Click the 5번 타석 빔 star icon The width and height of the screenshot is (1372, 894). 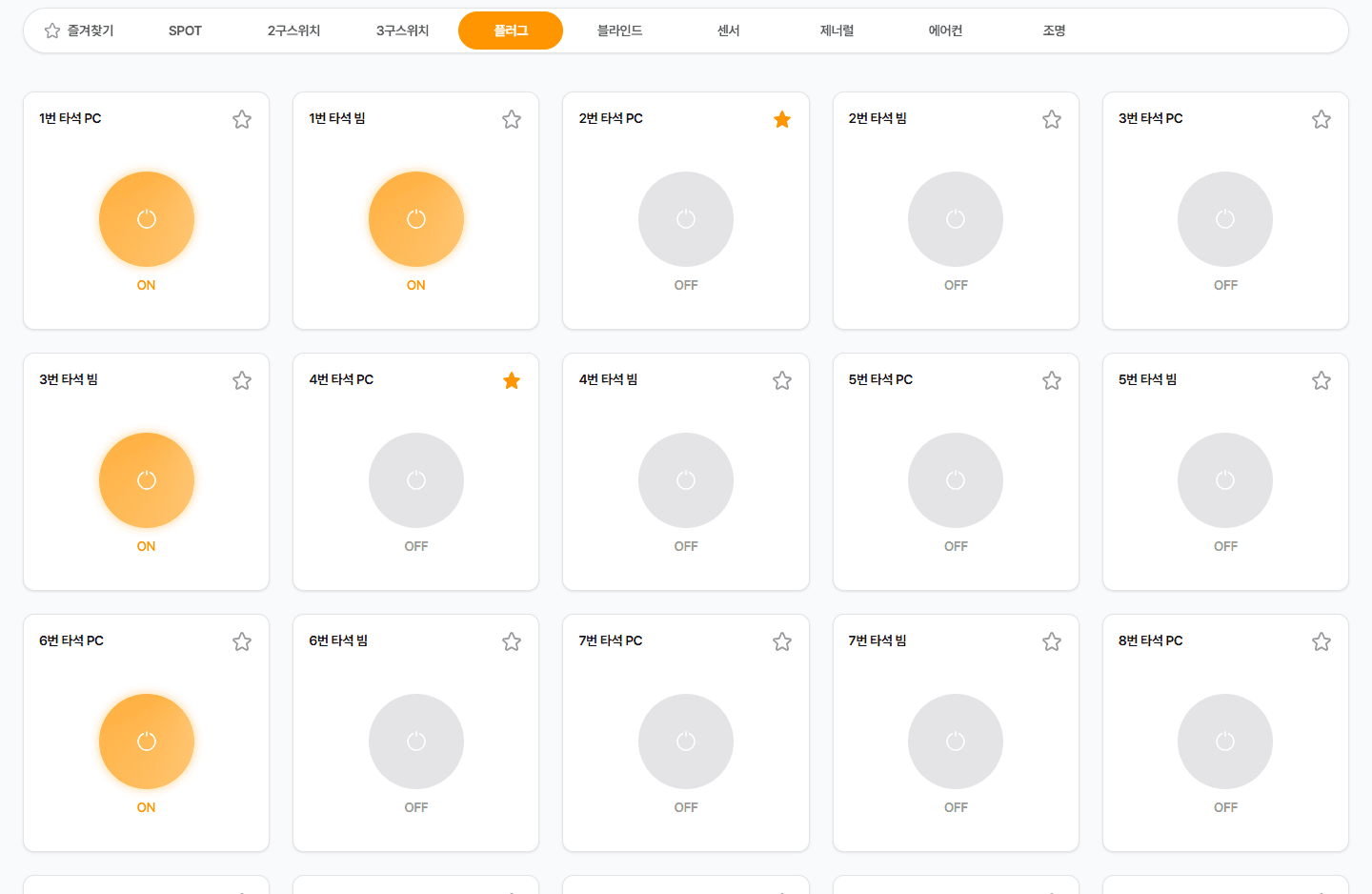1322,380
